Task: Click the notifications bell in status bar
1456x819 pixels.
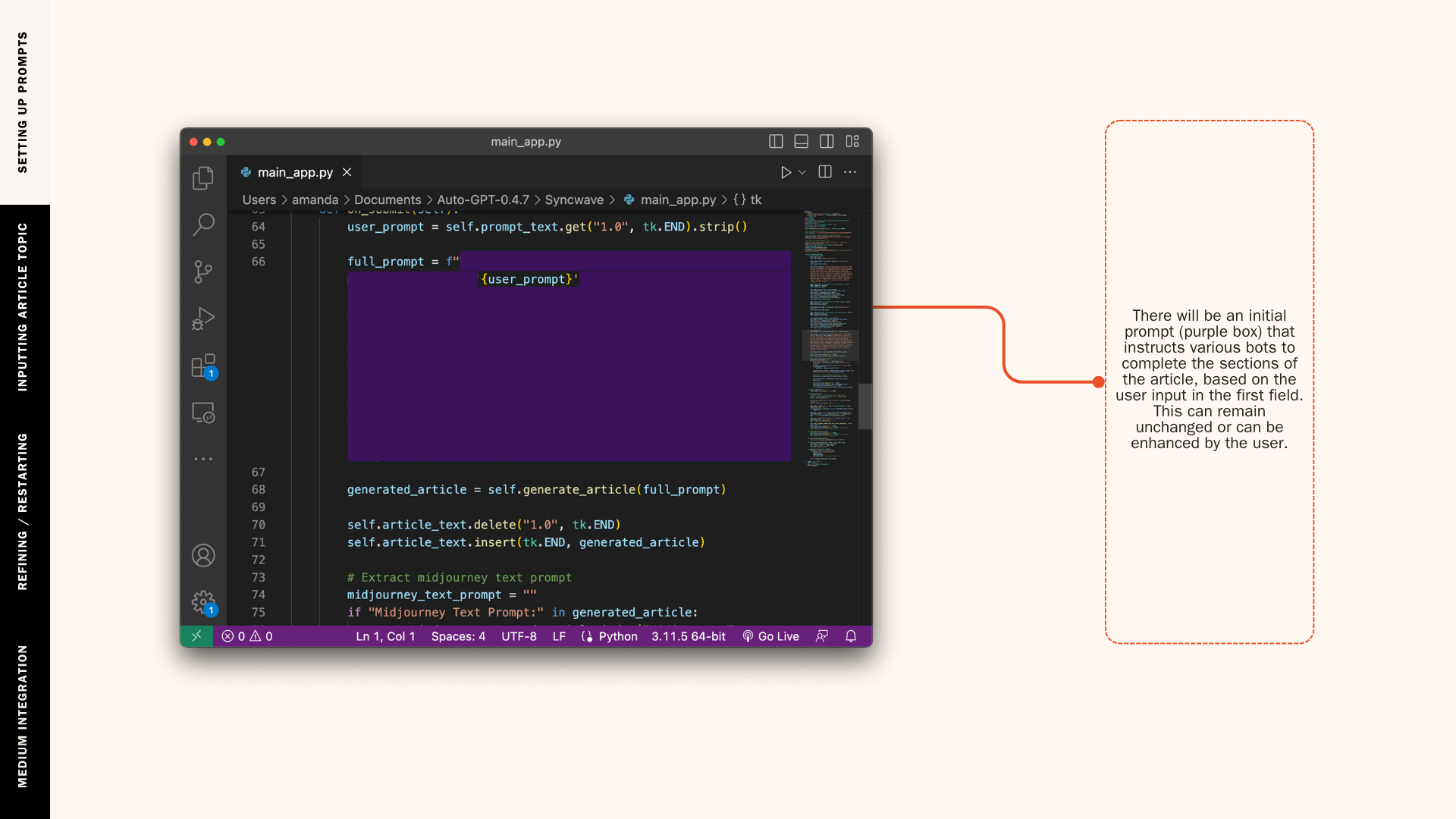Action: point(851,636)
